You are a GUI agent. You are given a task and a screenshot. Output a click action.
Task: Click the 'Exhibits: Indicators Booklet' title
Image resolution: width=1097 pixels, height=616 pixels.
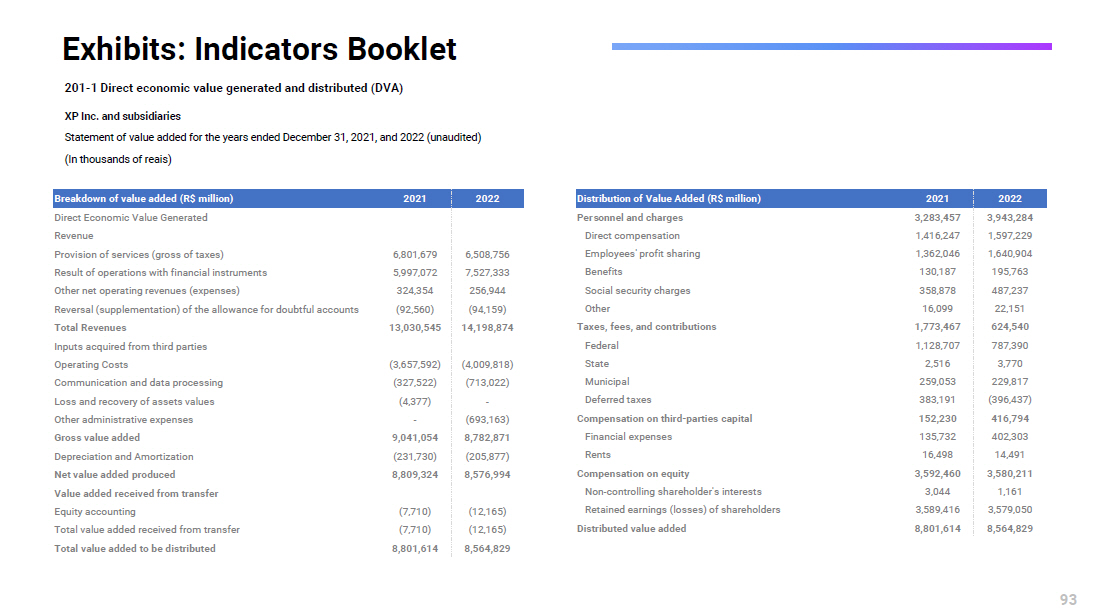coord(259,49)
